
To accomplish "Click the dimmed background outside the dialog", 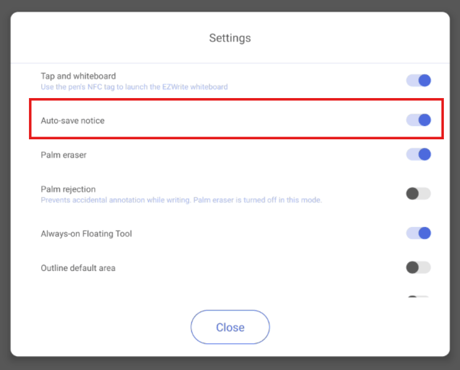I will (x=230, y=5).
